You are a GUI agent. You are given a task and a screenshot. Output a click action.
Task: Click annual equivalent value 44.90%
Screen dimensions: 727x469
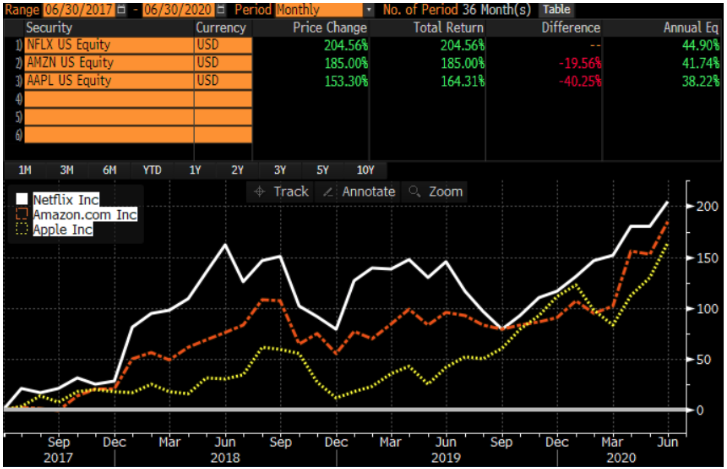[x=701, y=45]
